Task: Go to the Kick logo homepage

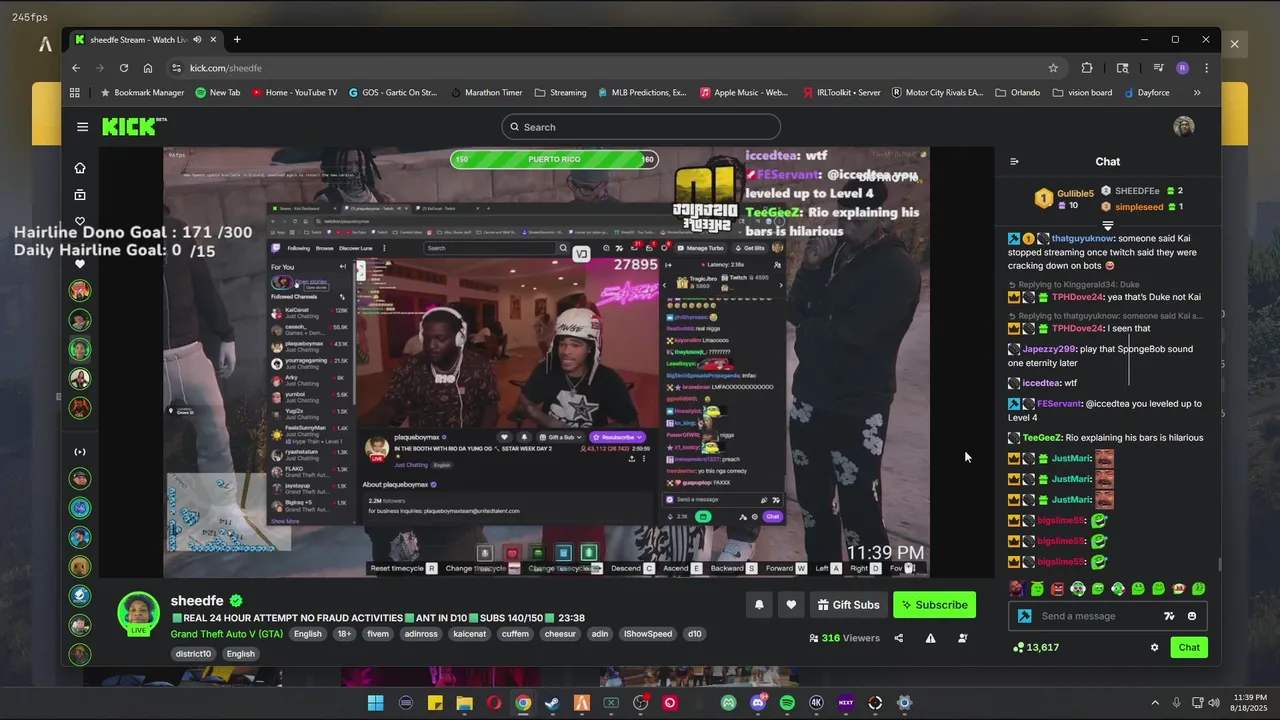Action: [x=134, y=127]
